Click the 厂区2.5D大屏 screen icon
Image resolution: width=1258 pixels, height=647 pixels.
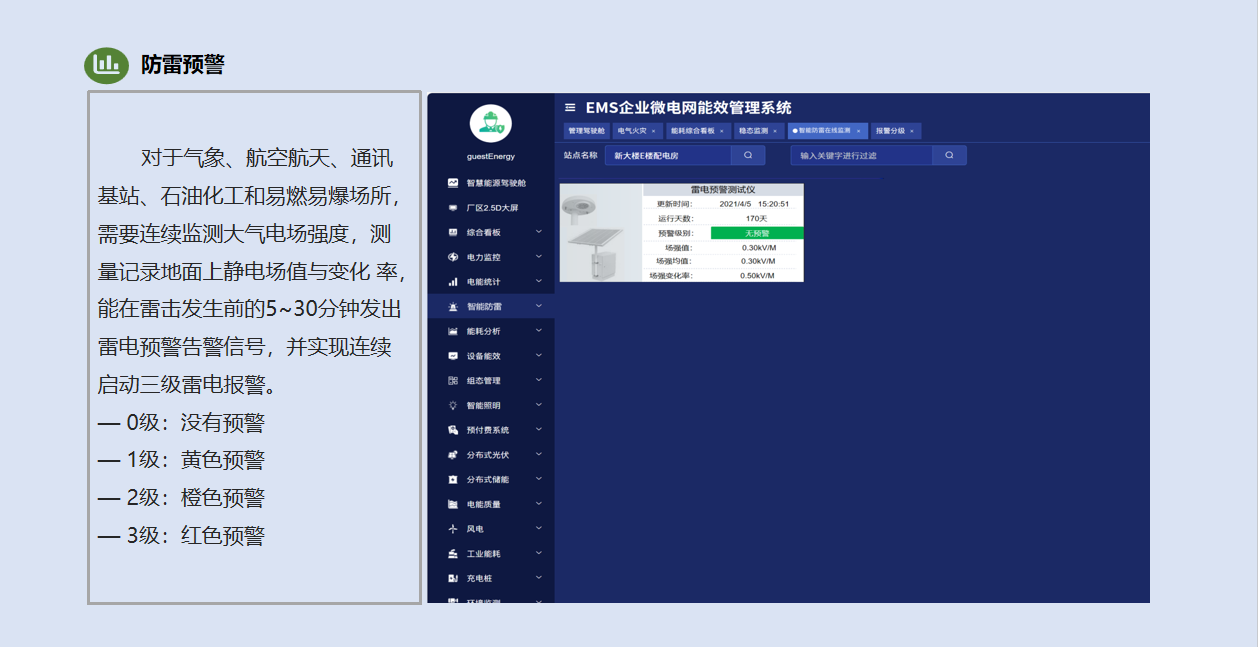[x=453, y=208]
